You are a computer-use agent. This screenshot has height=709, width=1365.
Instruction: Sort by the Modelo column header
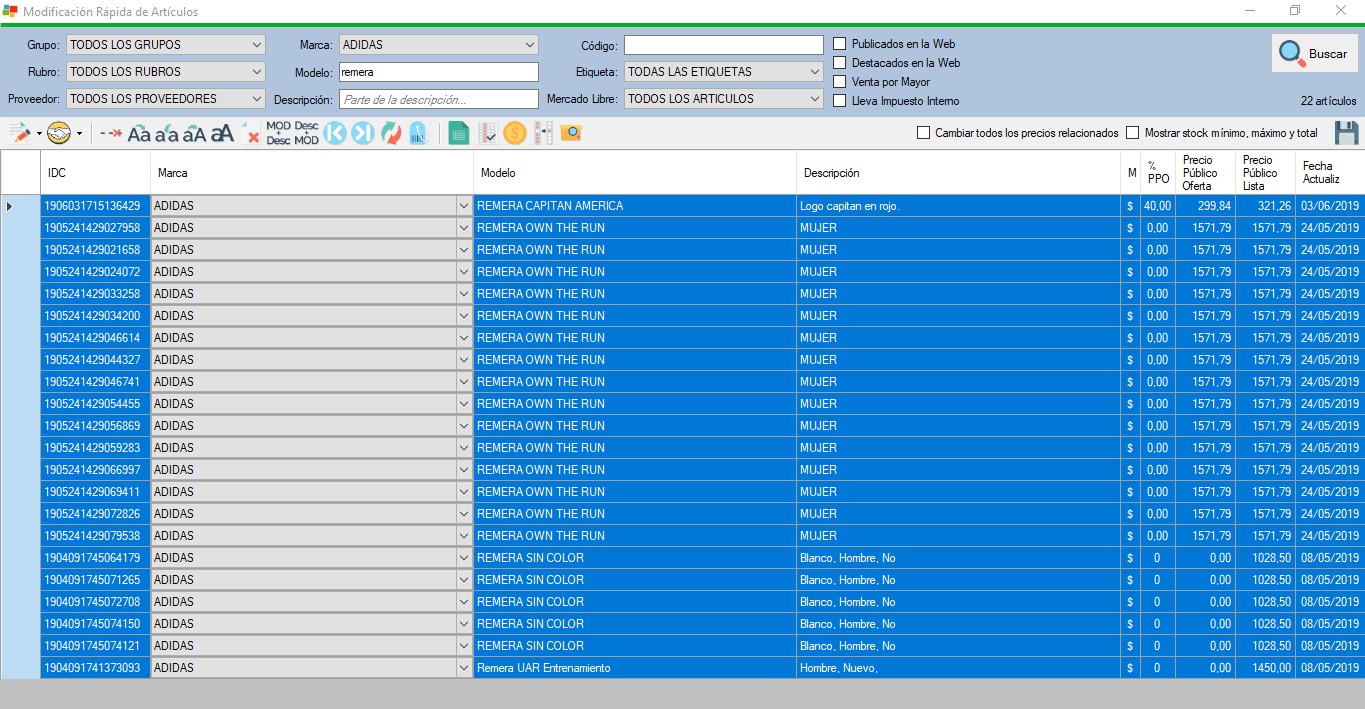coord(635,173)
